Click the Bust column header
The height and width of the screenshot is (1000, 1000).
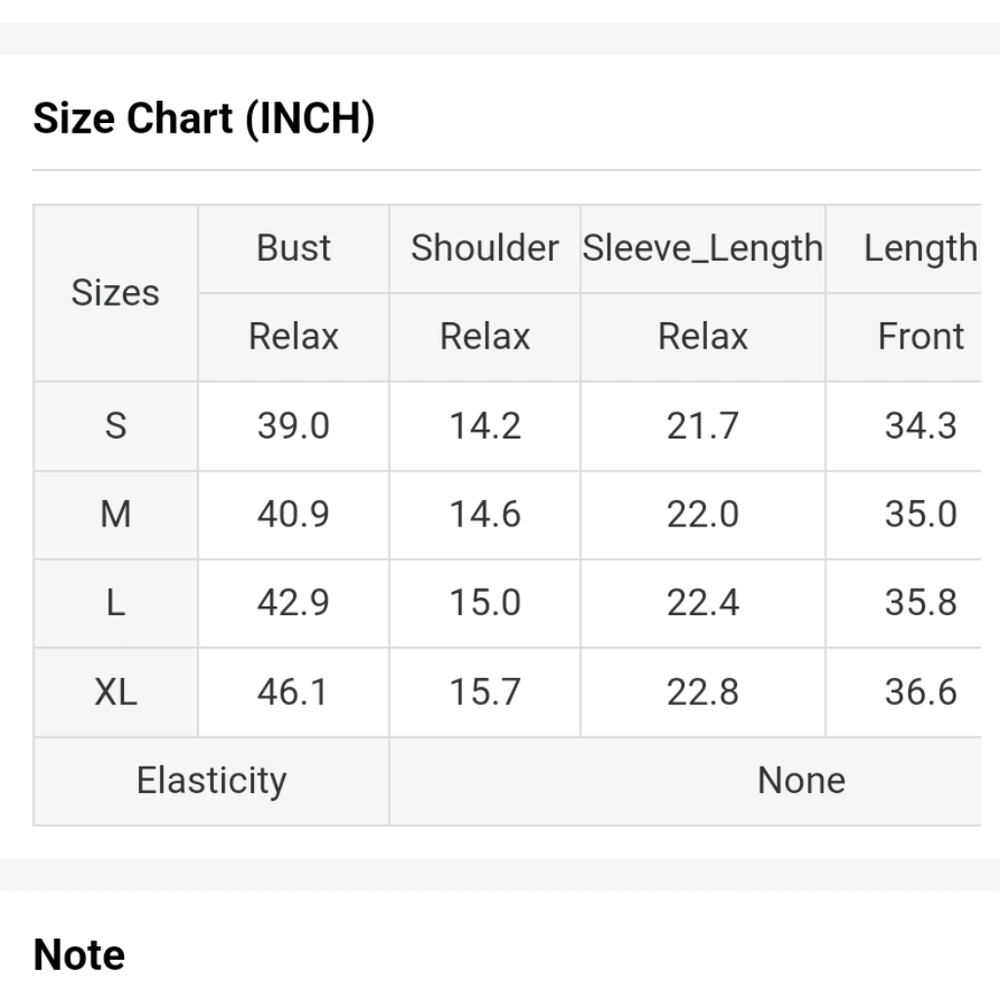tap(293, 249)
